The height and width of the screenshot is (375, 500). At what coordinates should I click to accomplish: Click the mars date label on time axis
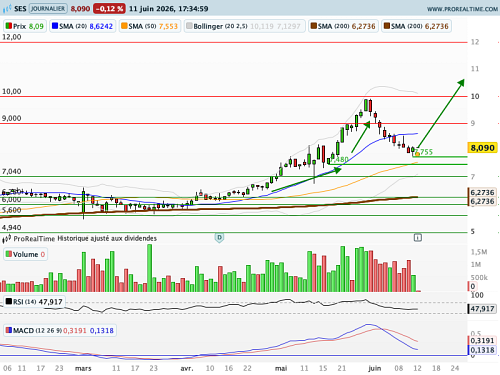(x=83, y=368)
